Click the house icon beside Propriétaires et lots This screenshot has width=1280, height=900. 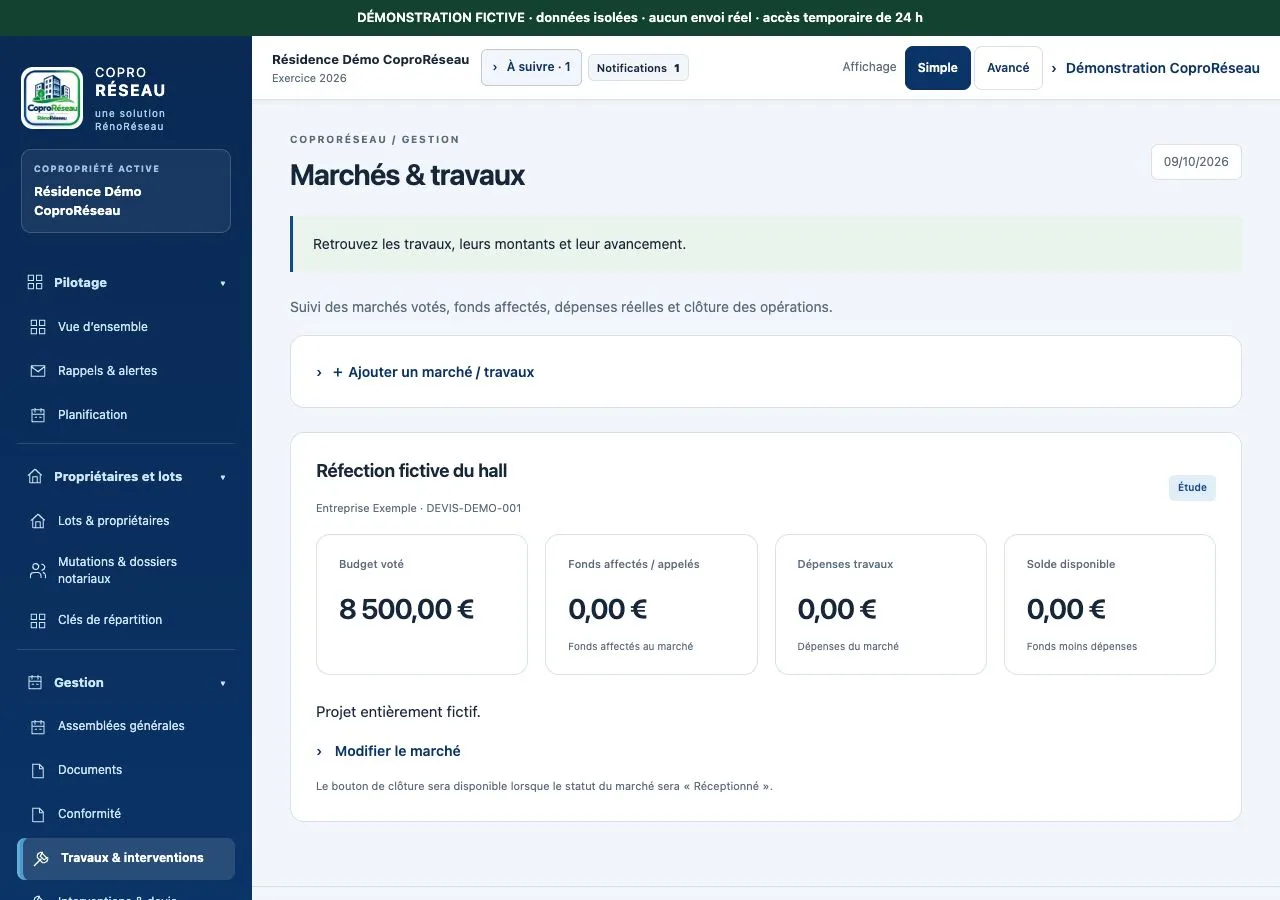click(35, 476)
